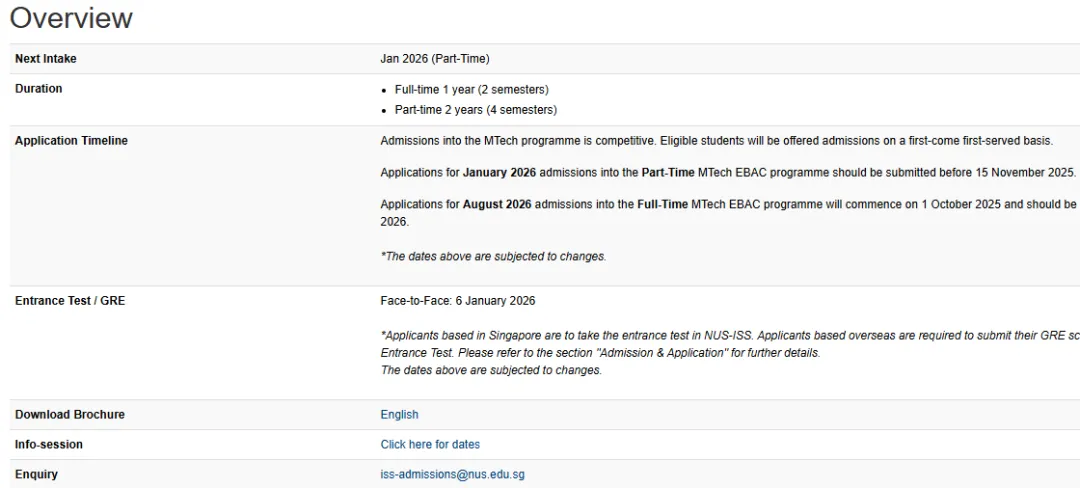The width and height of the screenshot is (1080, 488).
Task: Open the iss-admissions@nus.edu.sg email link
Action: click(x=452, y=474)
